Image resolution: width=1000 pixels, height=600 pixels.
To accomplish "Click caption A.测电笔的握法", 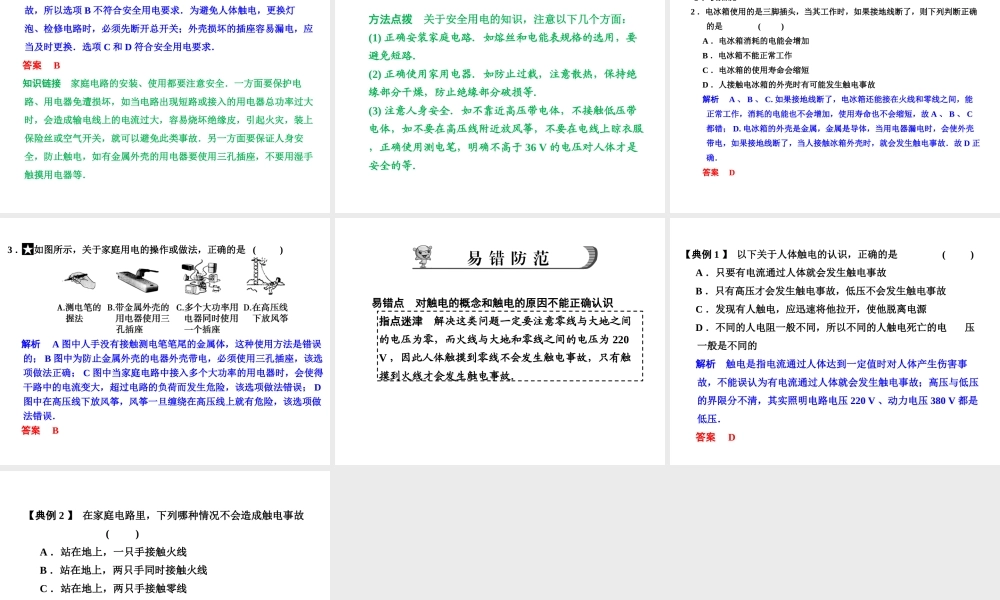I will point(79,312).
